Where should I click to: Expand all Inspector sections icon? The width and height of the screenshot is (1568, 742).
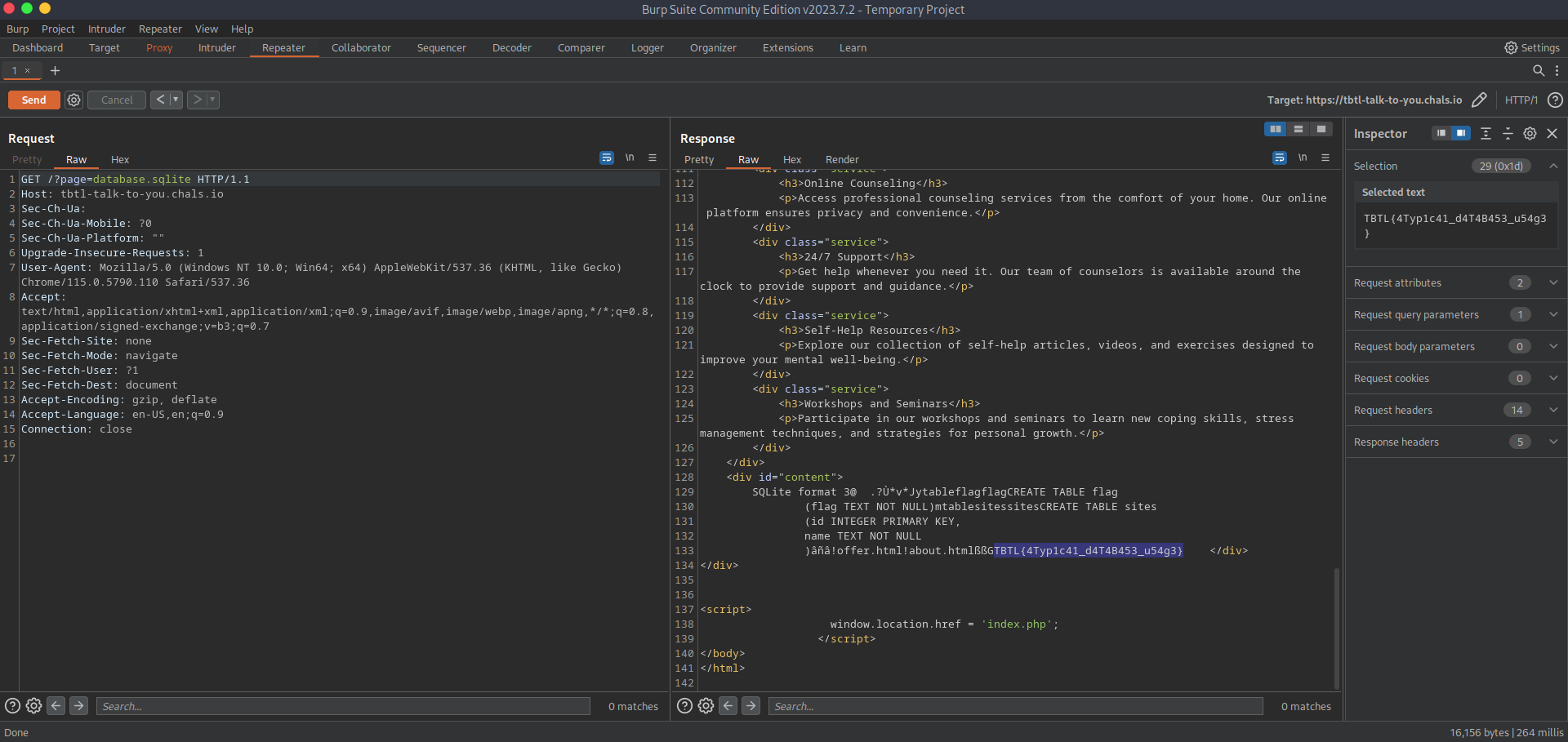tap(1486, 133)
